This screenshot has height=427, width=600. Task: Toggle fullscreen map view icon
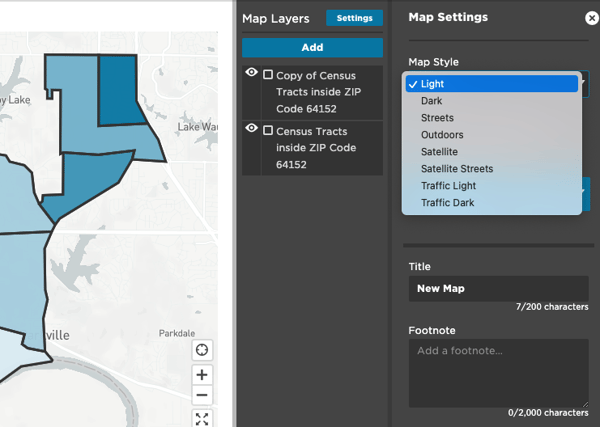(202, 419)
